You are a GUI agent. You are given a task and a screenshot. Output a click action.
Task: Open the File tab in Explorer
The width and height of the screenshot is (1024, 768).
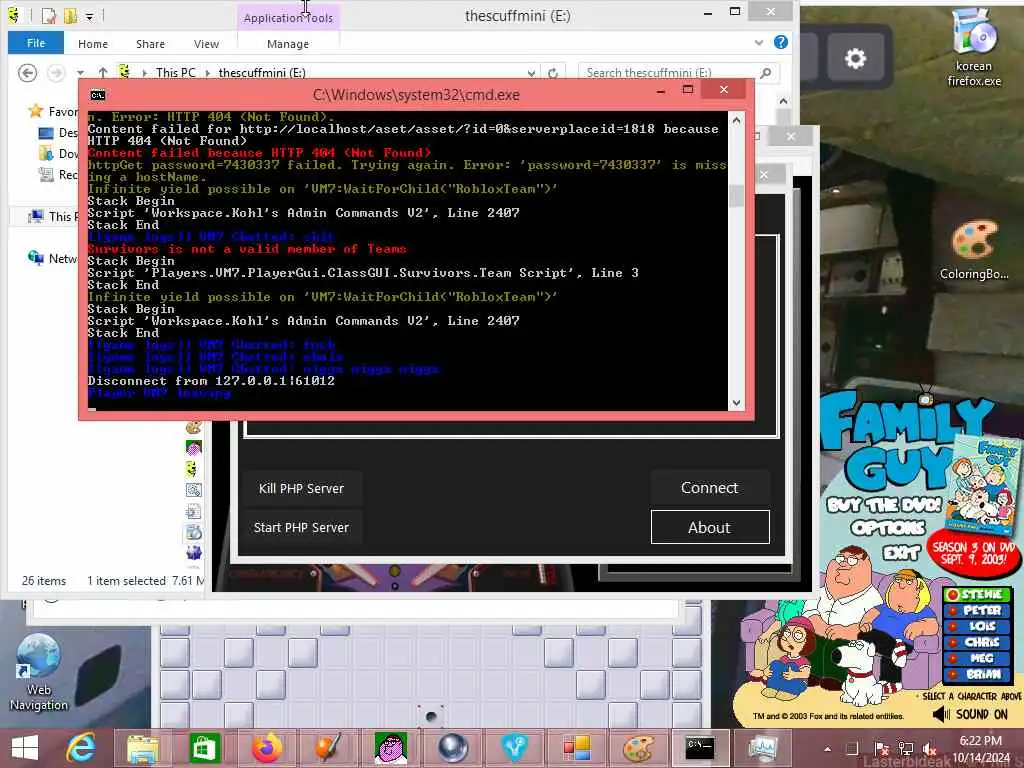coord(36,43)
